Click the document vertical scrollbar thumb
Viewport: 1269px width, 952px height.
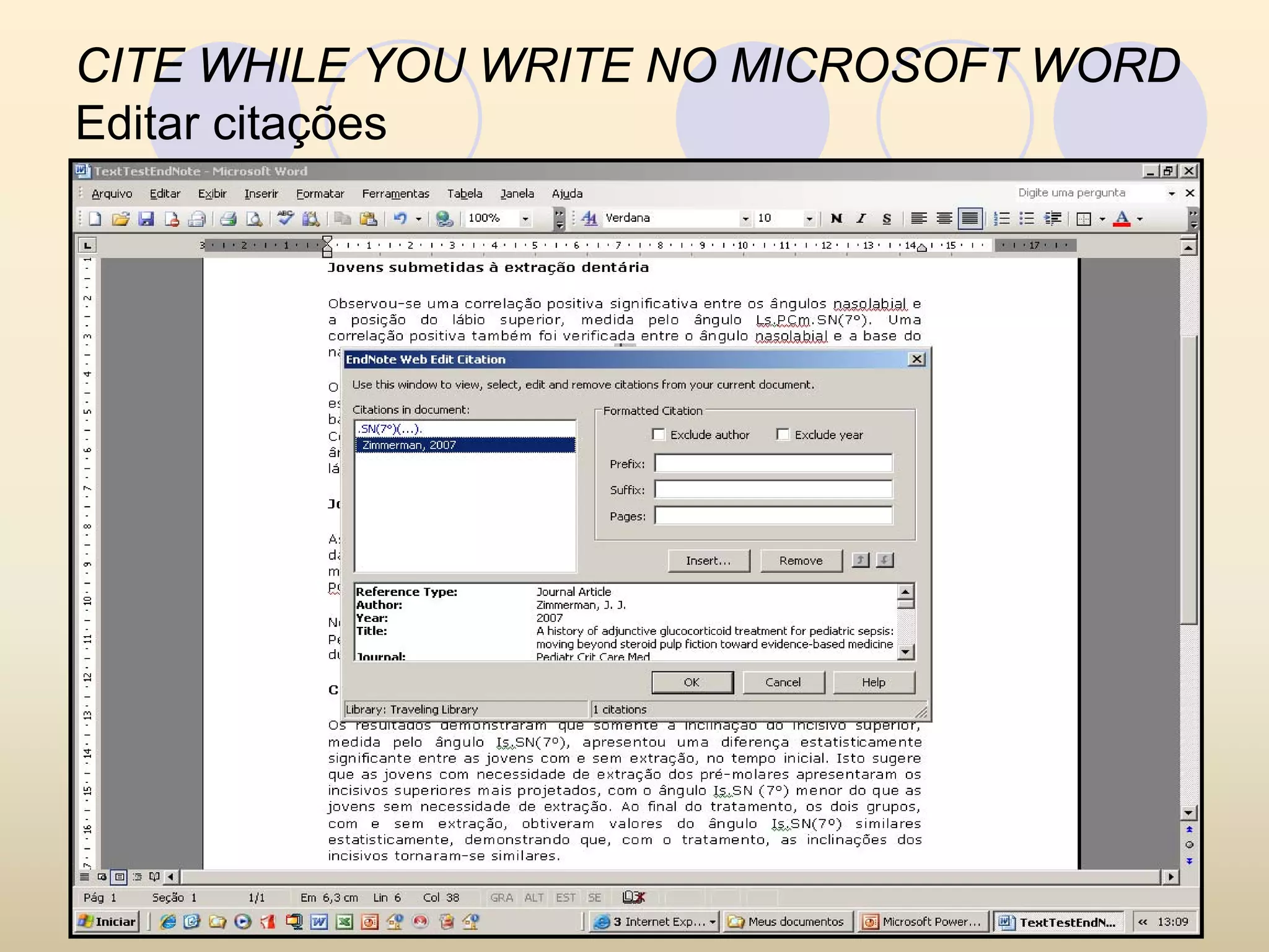pos(1188,480)
